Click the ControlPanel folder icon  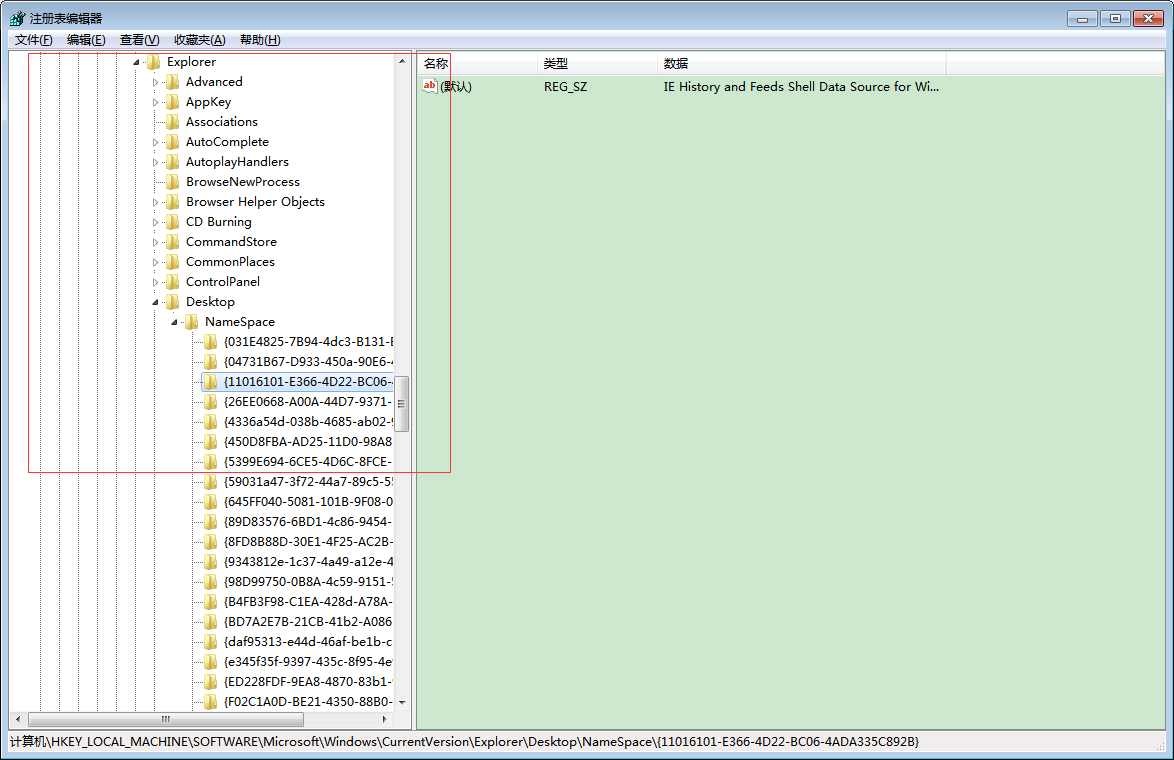[172, 282]
